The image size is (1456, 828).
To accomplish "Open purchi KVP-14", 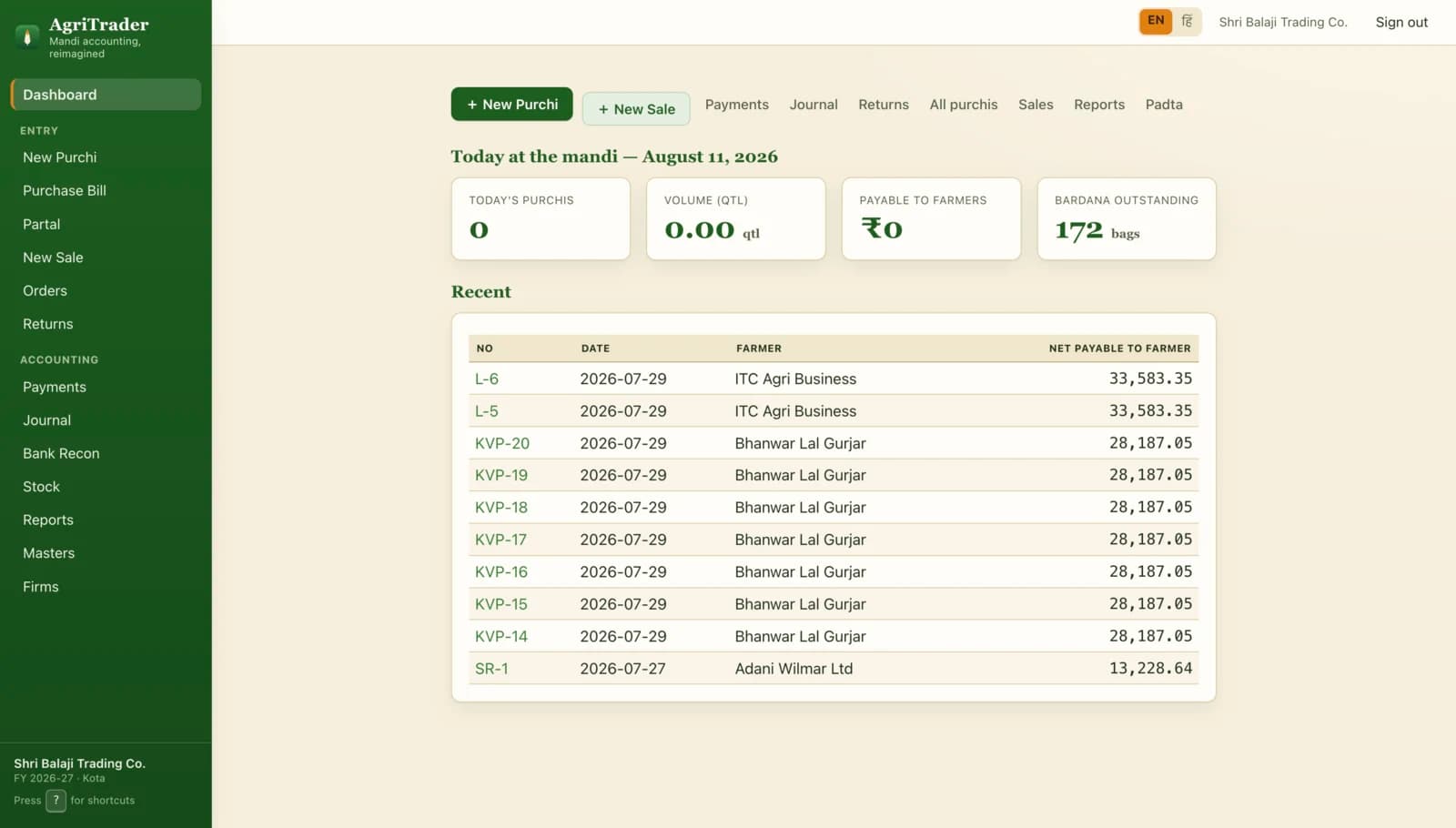I will click(501, 636).
